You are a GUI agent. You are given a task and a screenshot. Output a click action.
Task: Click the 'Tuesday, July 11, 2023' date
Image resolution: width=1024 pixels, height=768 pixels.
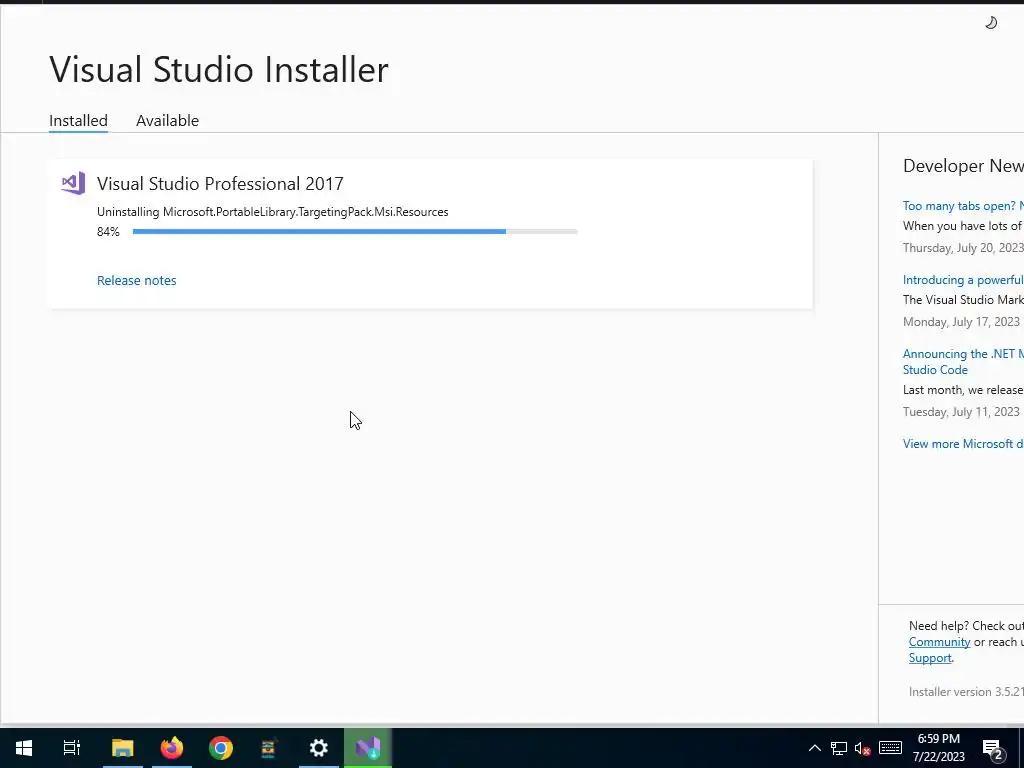click(x=961, y=412)
